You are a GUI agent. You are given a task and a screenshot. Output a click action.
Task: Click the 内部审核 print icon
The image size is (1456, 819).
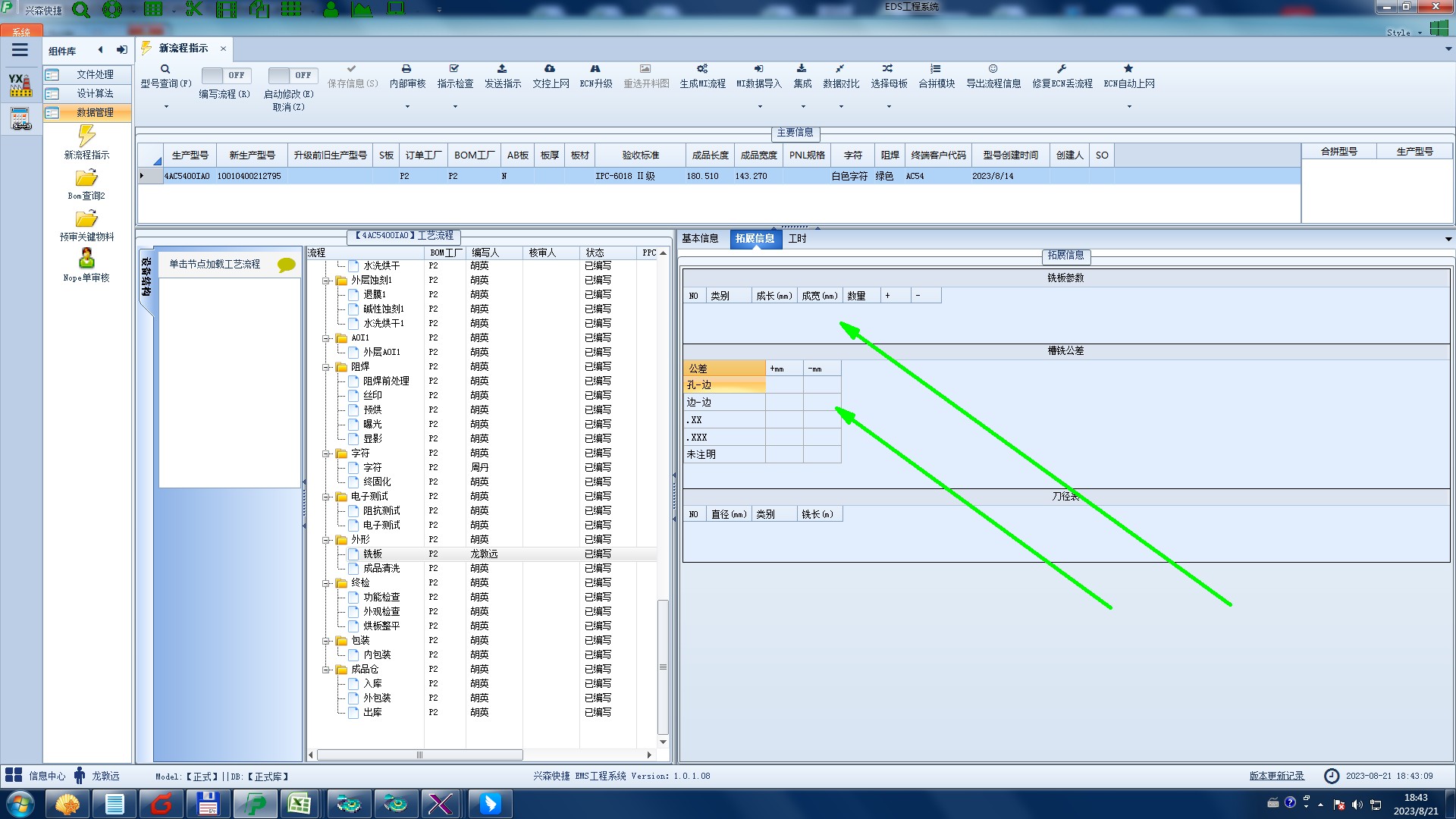(406, 69)
